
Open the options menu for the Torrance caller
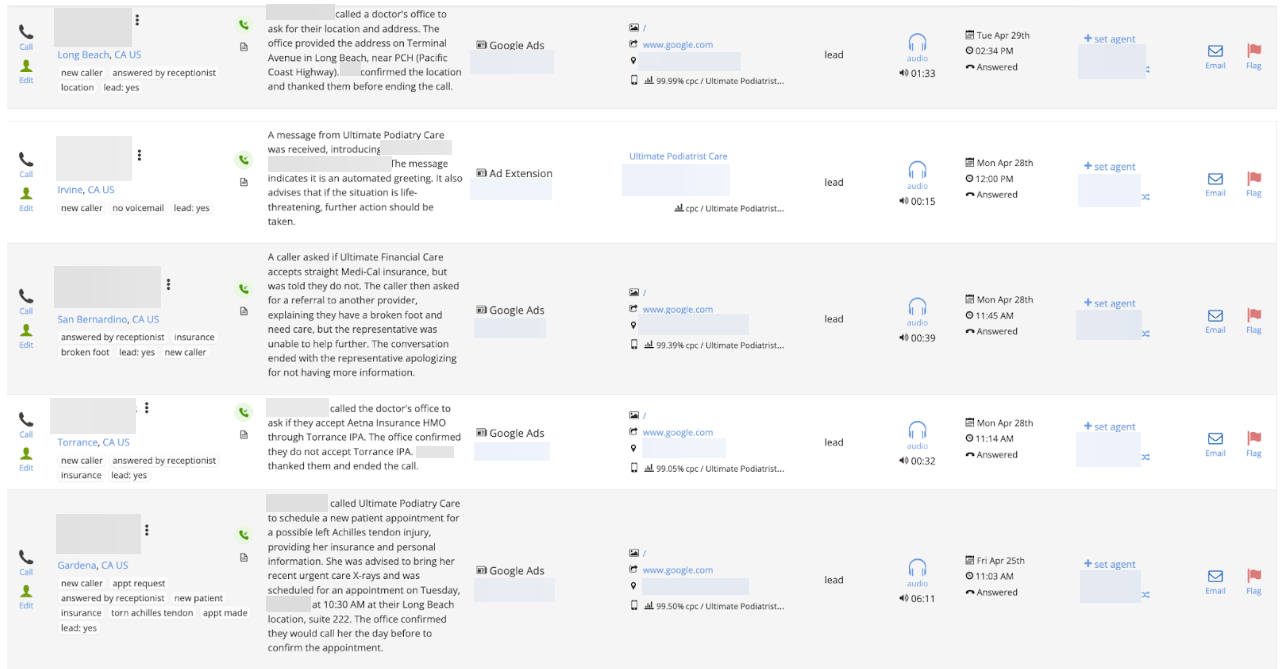tap(147, 407)
